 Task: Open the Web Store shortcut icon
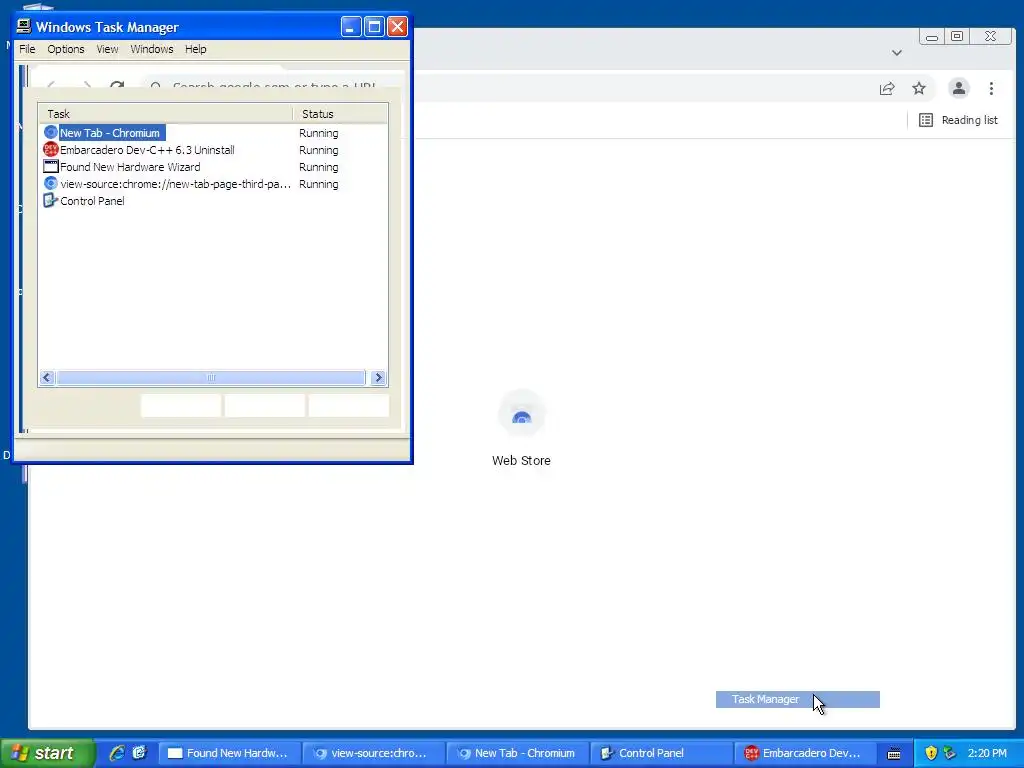[521, 414]
